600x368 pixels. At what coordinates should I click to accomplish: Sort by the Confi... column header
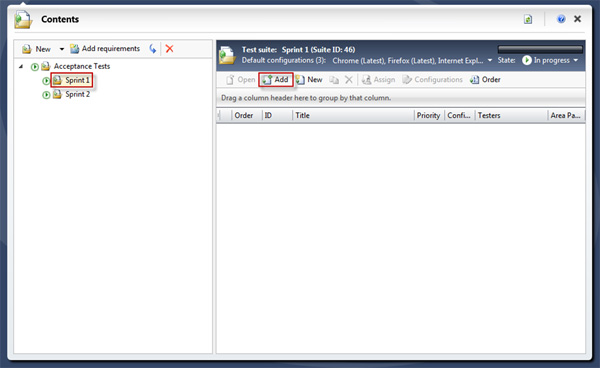tap(460, 116)
